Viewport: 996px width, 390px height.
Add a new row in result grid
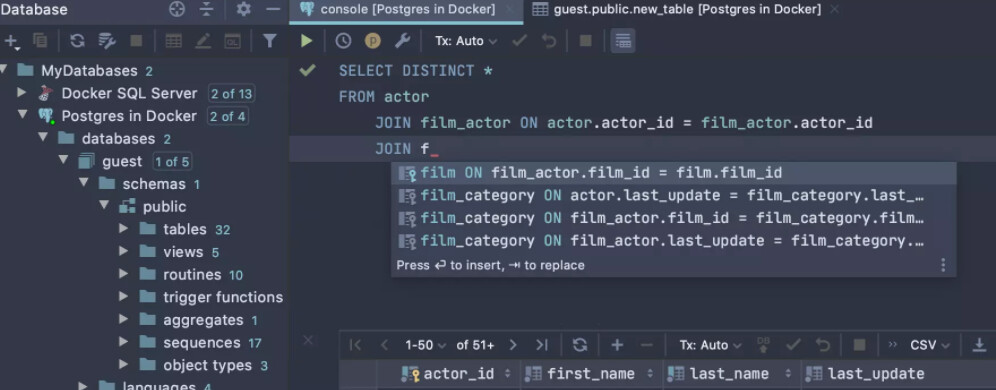[x=617, y=345]
